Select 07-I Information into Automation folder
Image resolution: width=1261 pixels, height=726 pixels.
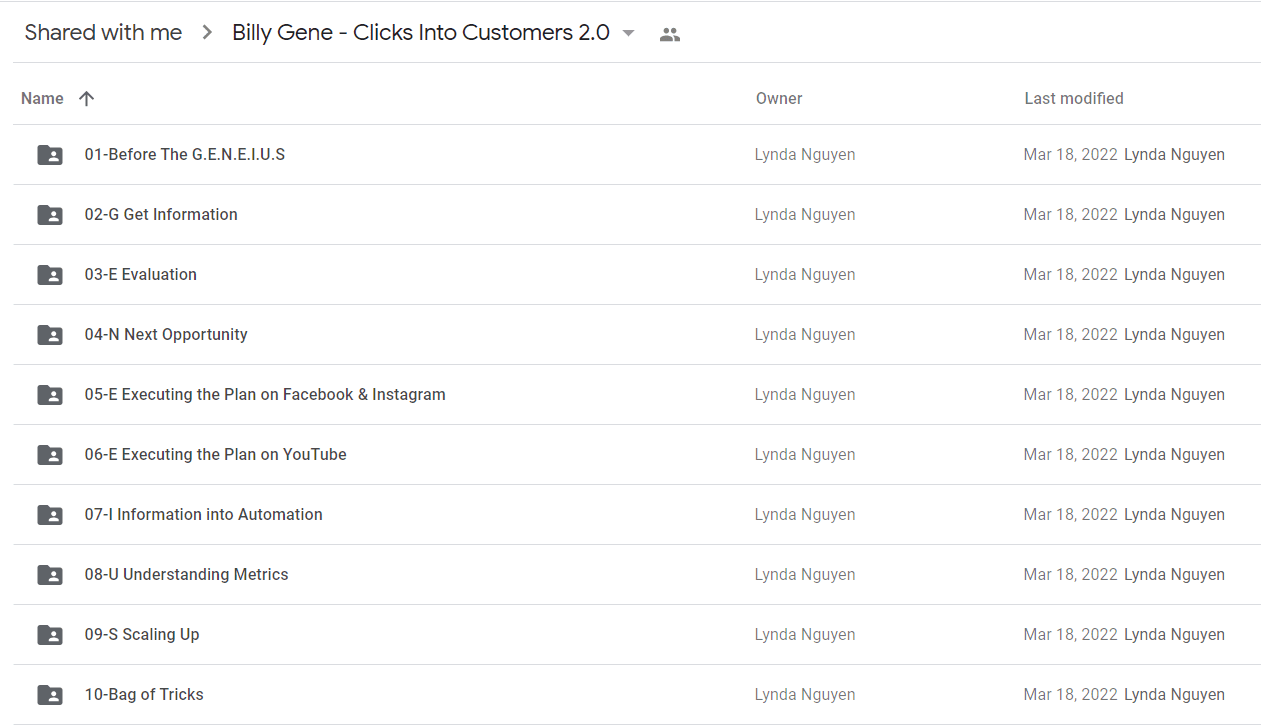tap(636, 514)
